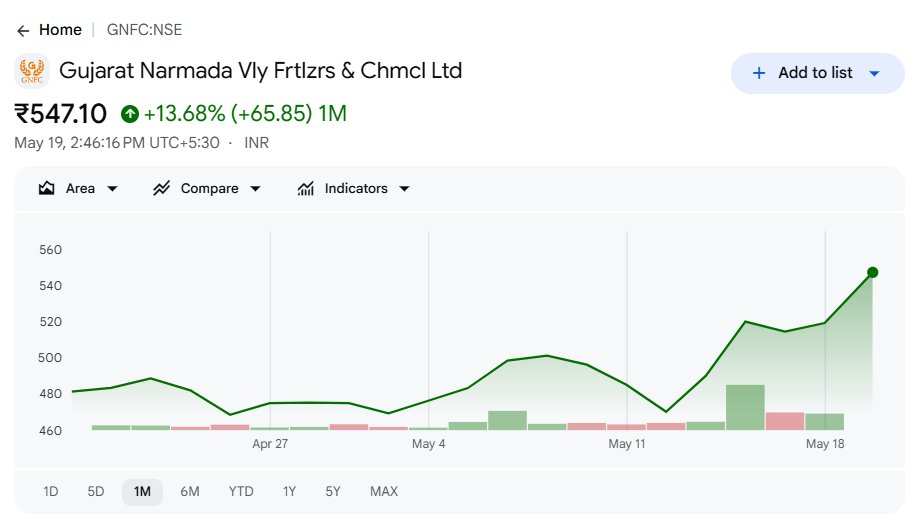Click the Area chart type icon
917x523 pixels.
coord(46,188)
